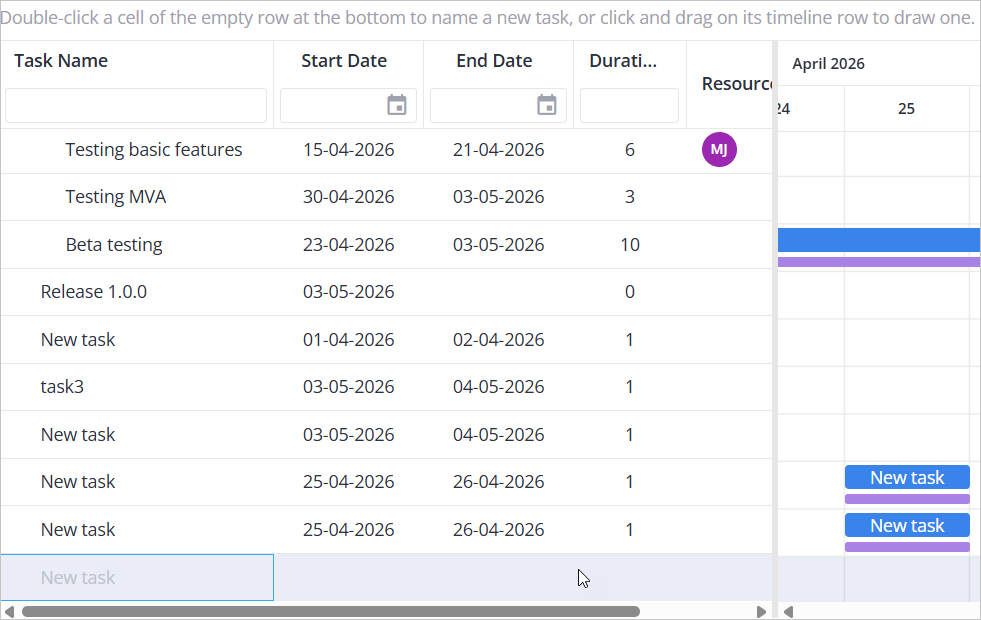Click timeline scrollbar left arrow

[x=788, y=611]
